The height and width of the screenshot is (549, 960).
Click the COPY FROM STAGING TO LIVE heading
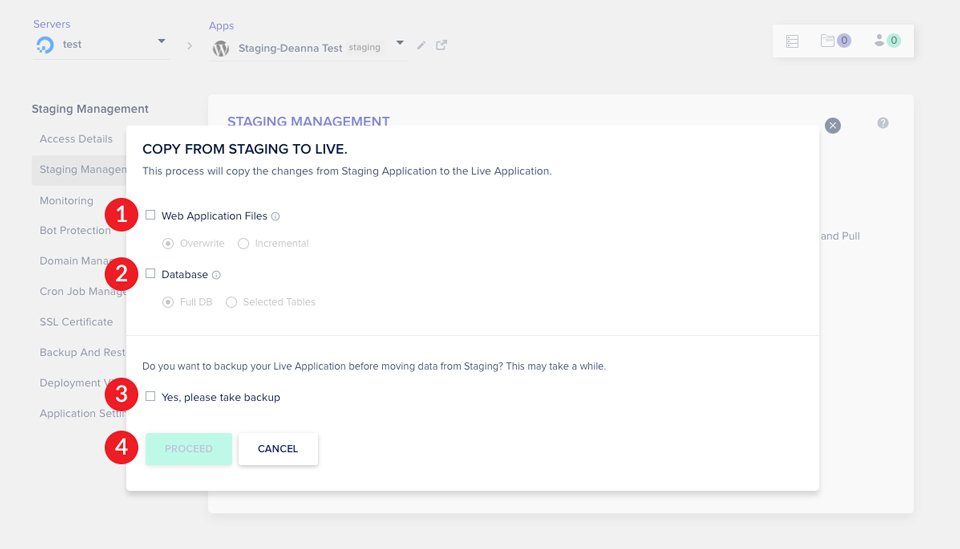245,149
